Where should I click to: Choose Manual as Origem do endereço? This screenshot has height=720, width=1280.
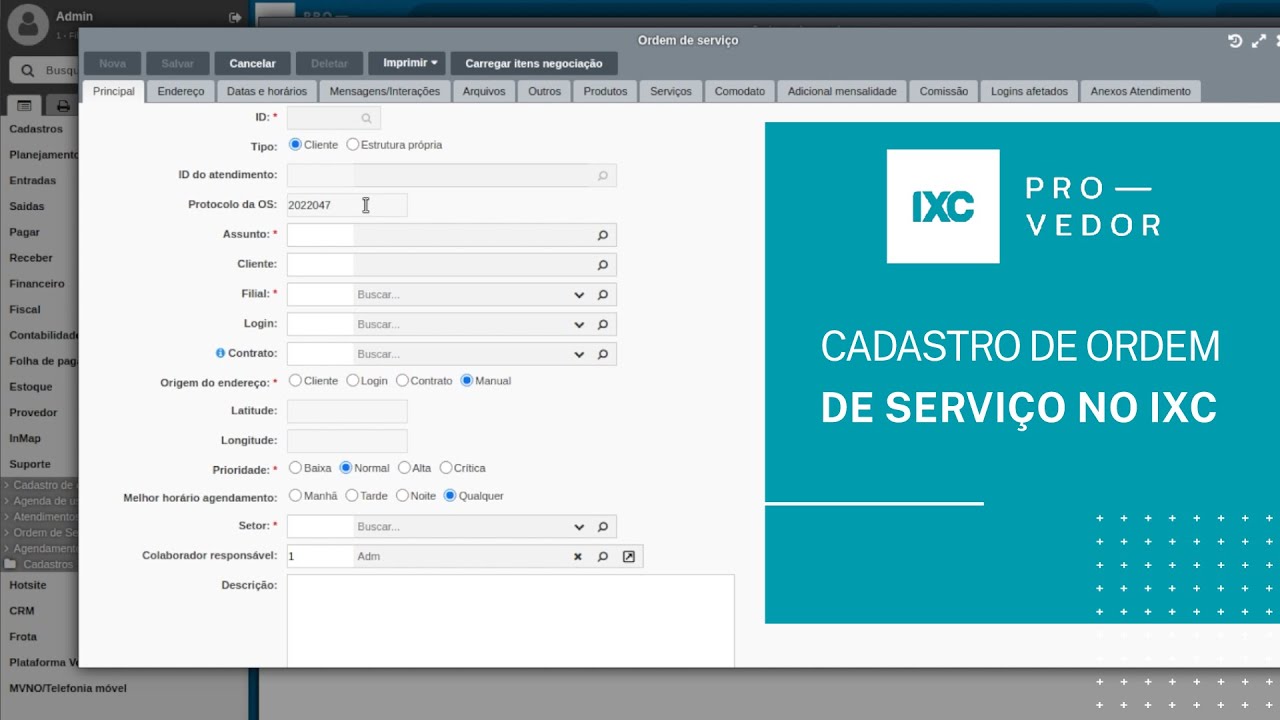tap(467, 380)
